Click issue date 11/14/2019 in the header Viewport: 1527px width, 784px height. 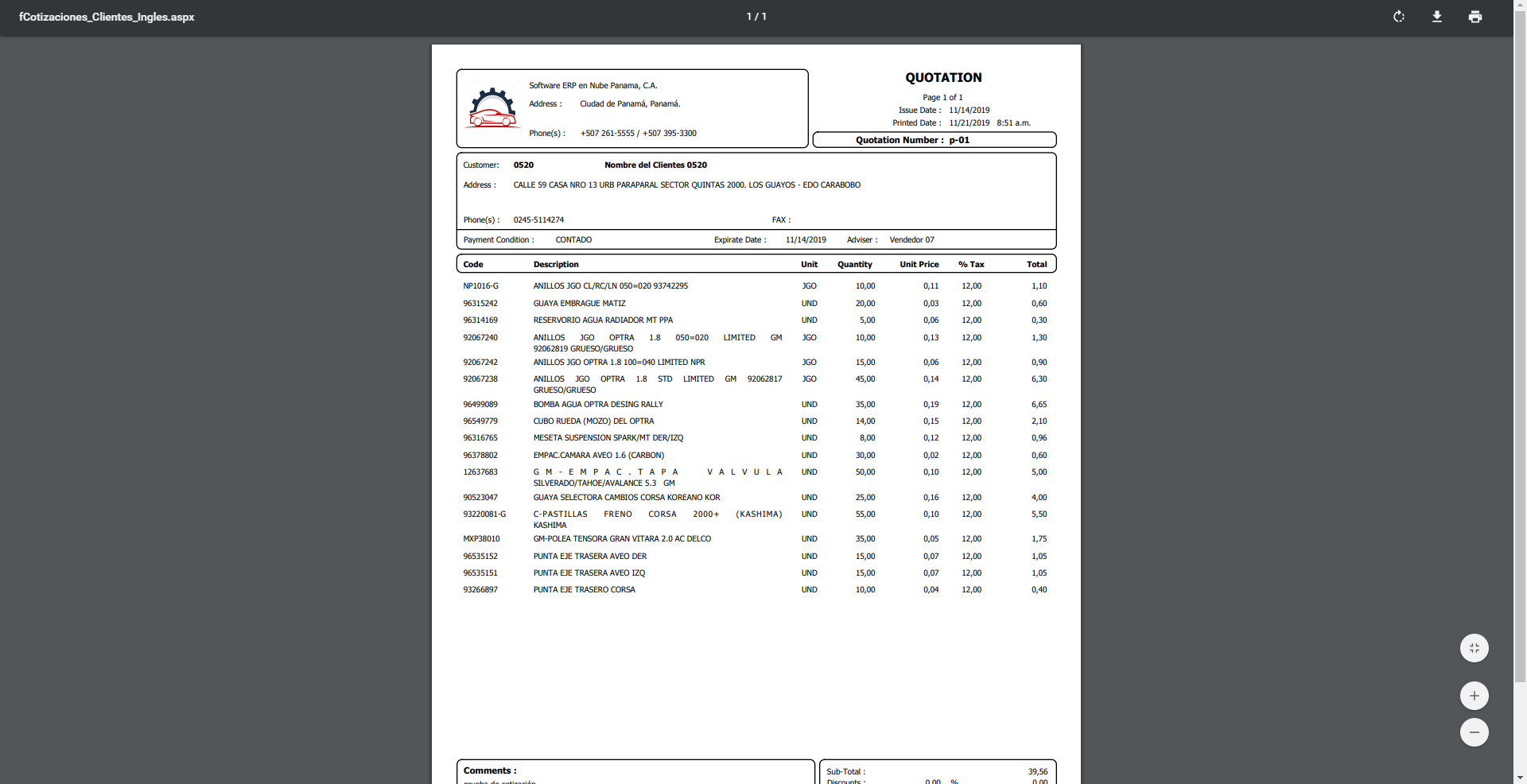tap(969, 111)
